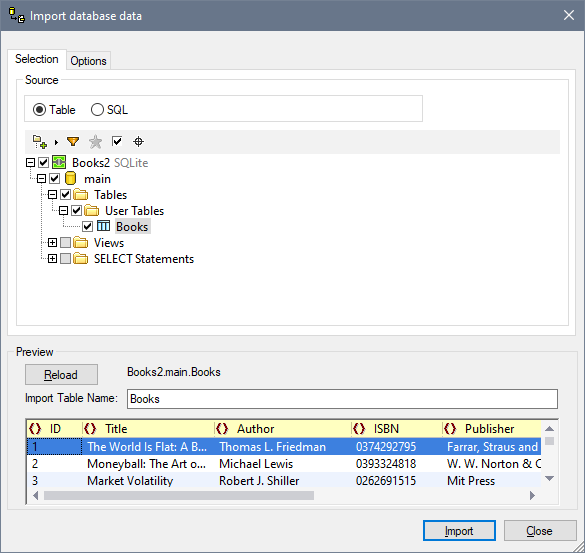Viewport: 585px width, 553px height.
Task: Click the braces icon in ISBN column header
Action: pyautogui.click(x=359, y=429)
